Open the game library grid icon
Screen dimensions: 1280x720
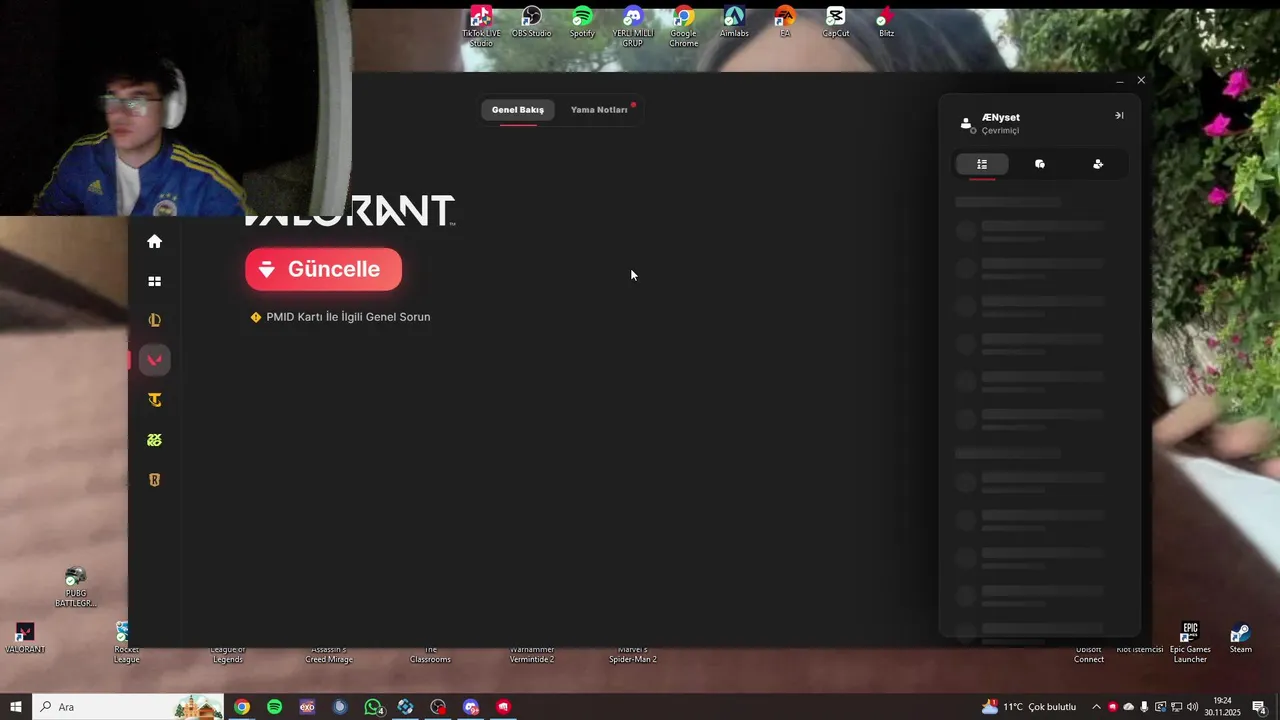155,281
